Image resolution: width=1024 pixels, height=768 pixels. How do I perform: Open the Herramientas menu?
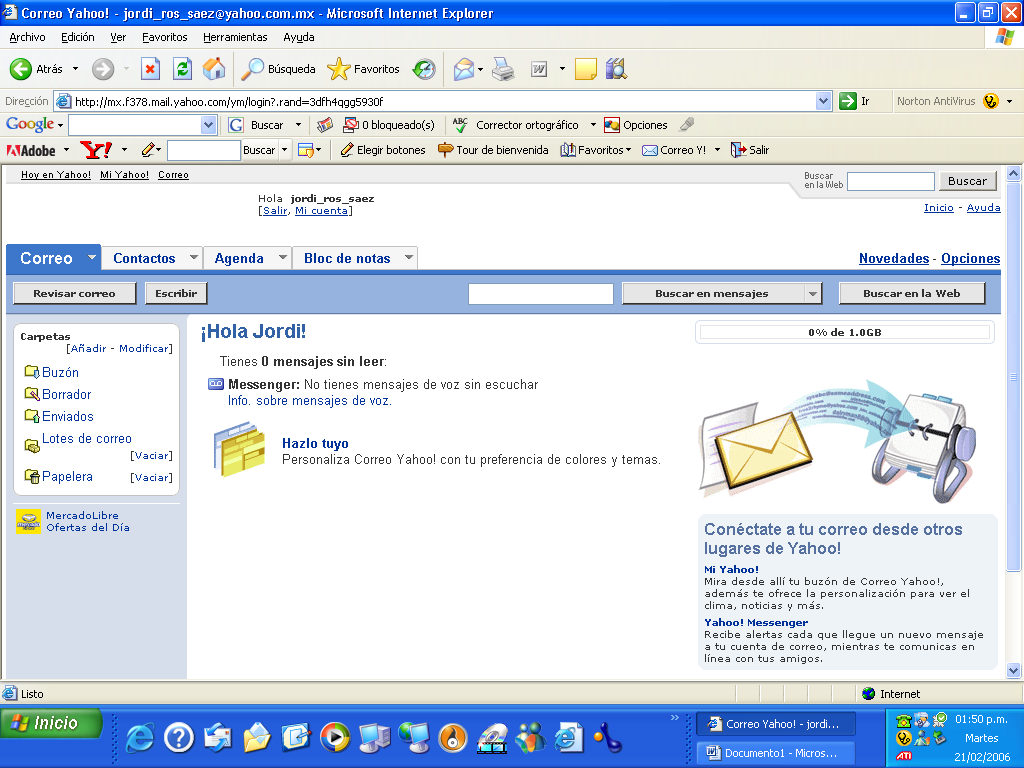pos(235,37)
